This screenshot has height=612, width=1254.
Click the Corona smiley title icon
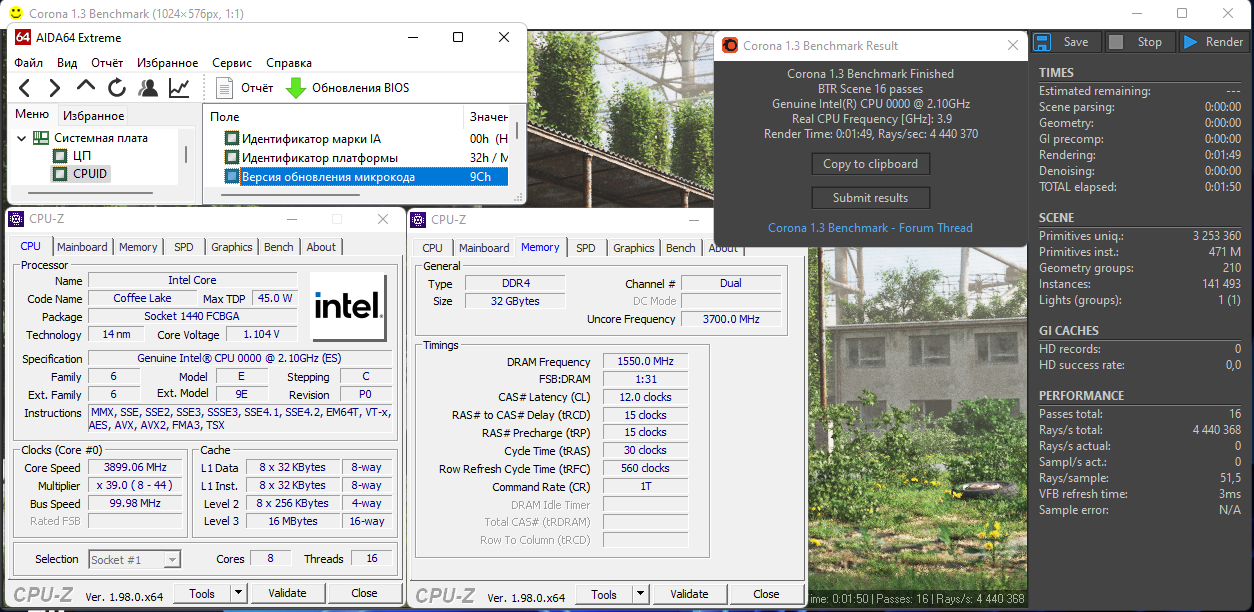pos(16,14)
